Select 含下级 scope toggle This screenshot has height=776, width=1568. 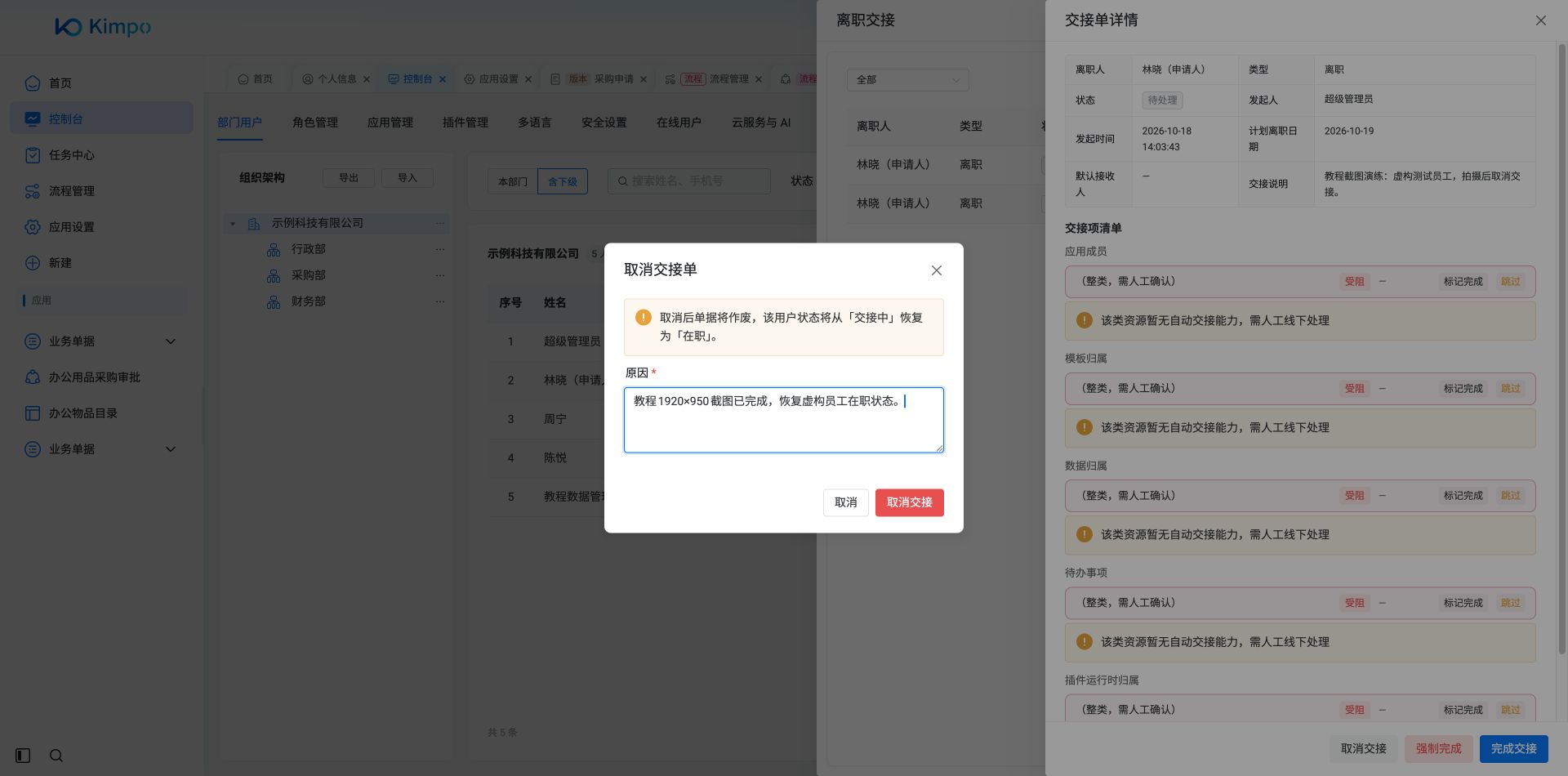click(x=563, y=181)
